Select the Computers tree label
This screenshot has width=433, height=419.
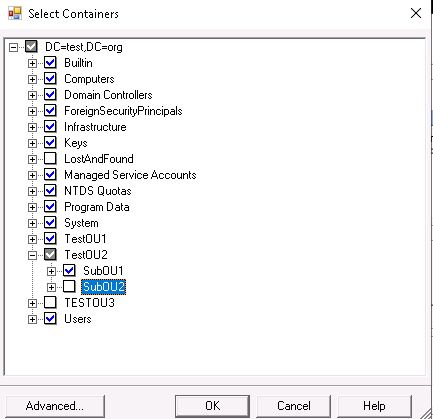89,79
